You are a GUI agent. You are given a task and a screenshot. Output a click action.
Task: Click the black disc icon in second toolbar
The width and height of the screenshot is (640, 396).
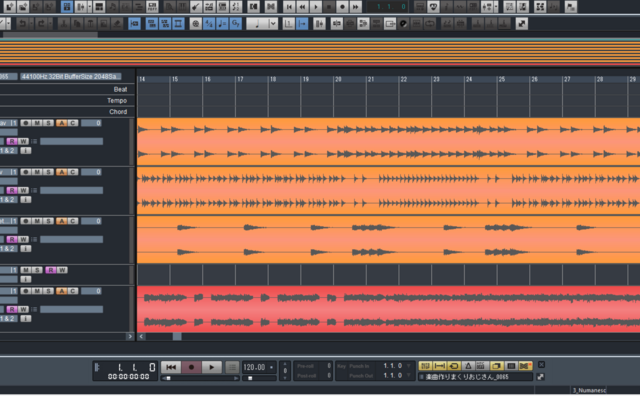tap(403, 24)
